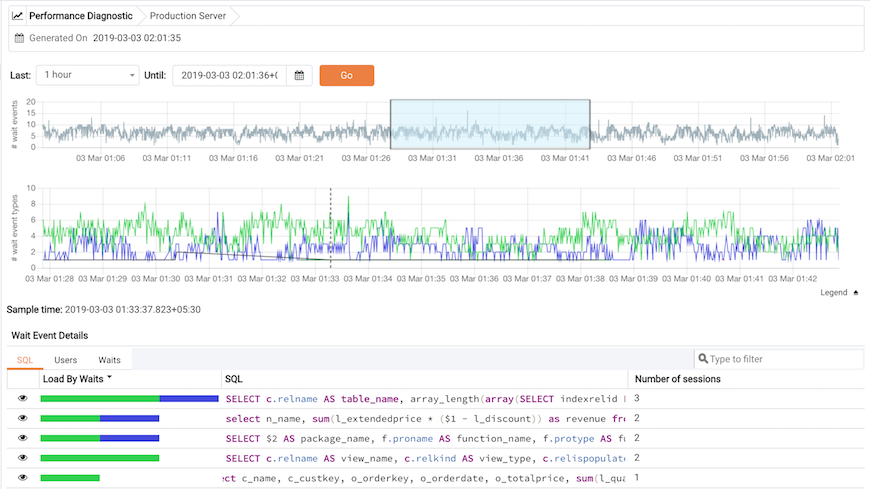Click '03 Mar 01:42' label on detail chart
870x489 pixels.
pyautogui.click(x=792, y=279)
